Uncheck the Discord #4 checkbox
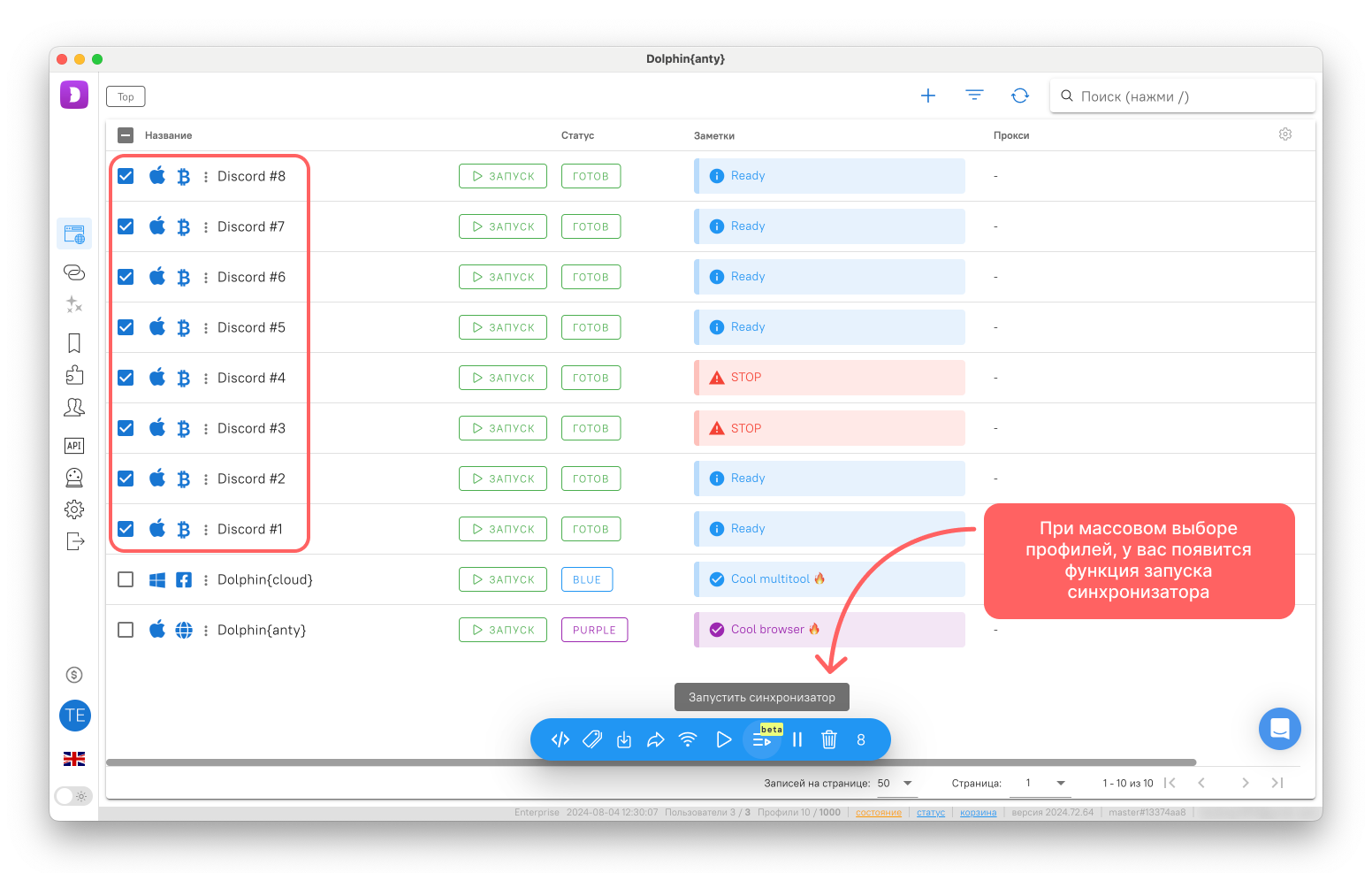1372x873 pixels. point(126,378)
